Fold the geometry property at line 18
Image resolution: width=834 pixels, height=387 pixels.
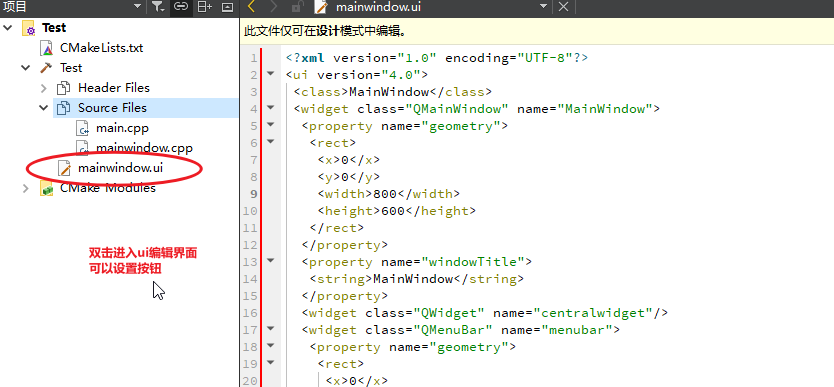[270, 346]
